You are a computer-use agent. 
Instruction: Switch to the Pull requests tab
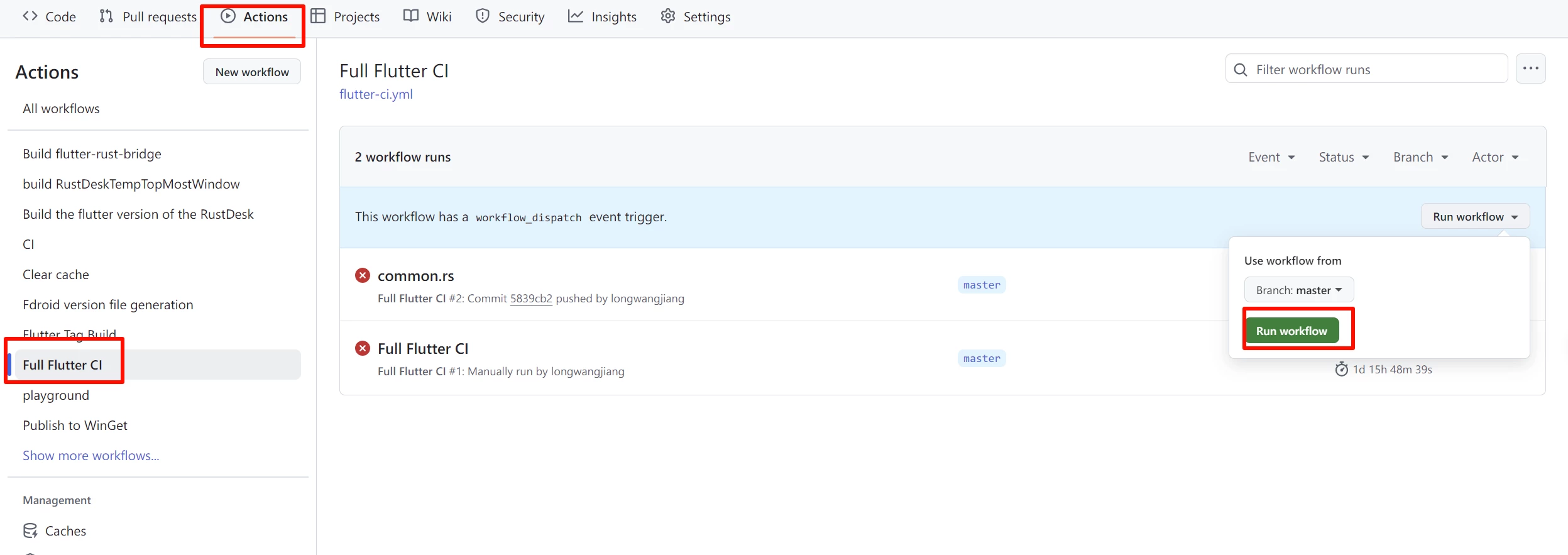click(148, 17)
